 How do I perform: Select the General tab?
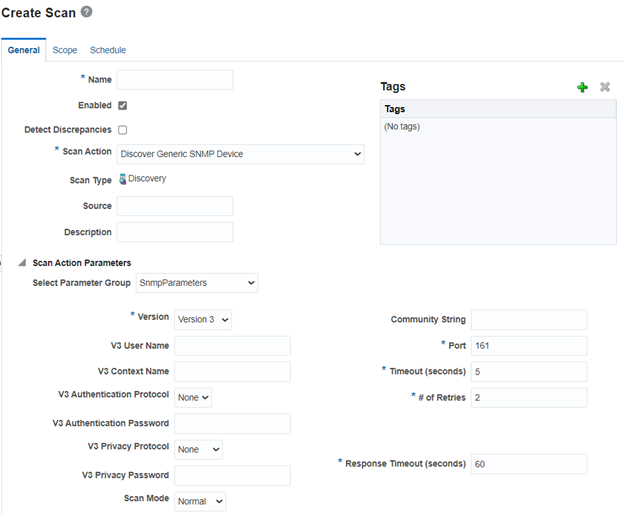(x=24, y=50)
